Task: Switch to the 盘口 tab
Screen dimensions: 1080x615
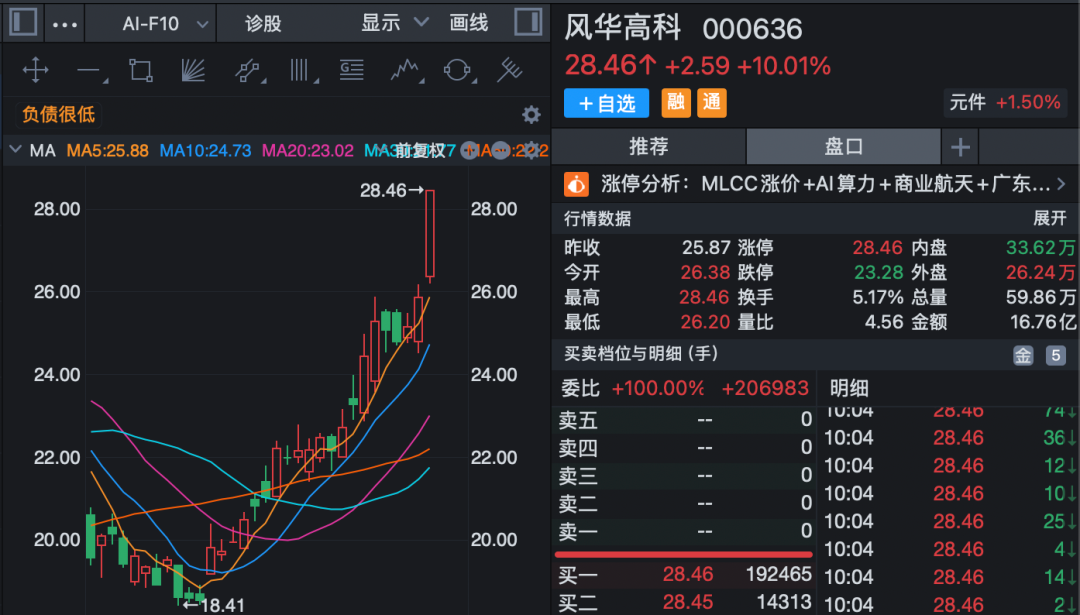Action: pos(844,147)
